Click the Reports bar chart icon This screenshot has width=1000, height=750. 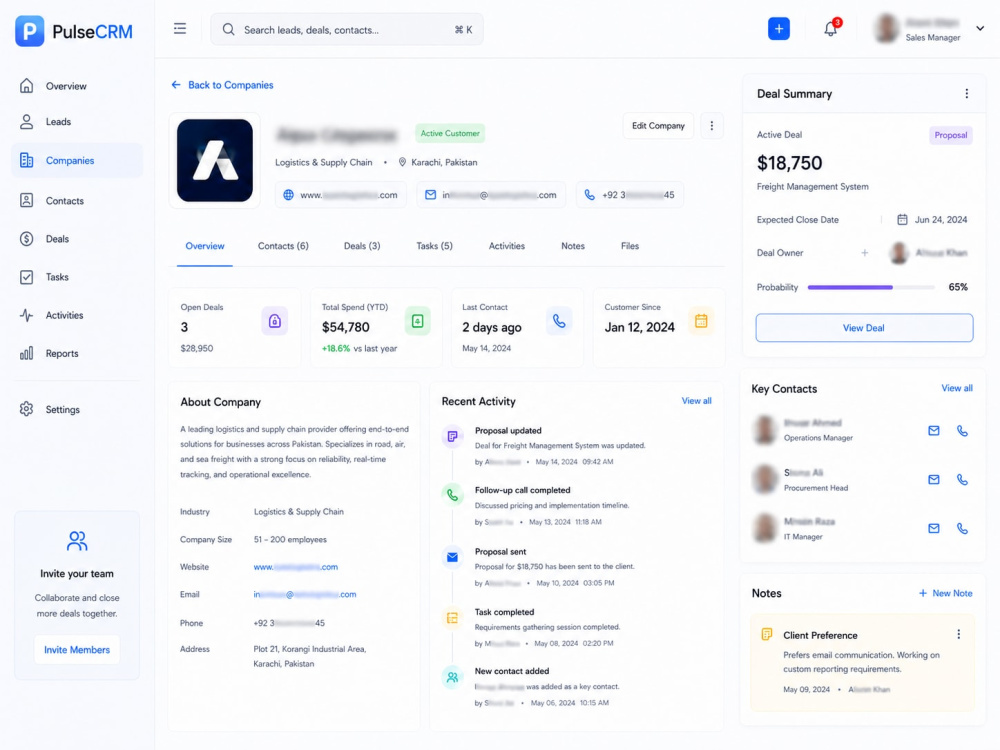(26, 353)
